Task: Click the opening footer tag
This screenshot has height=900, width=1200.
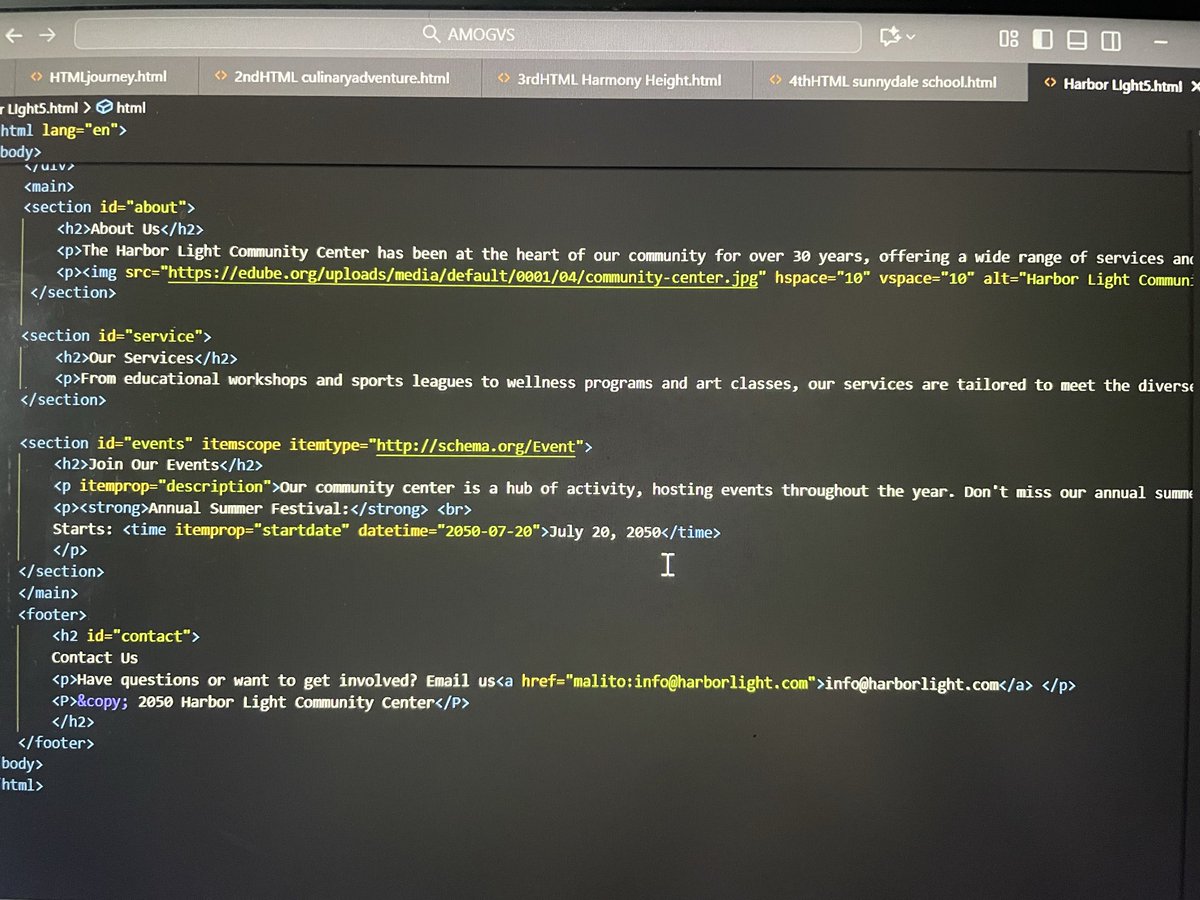Action: pos(52,614)
